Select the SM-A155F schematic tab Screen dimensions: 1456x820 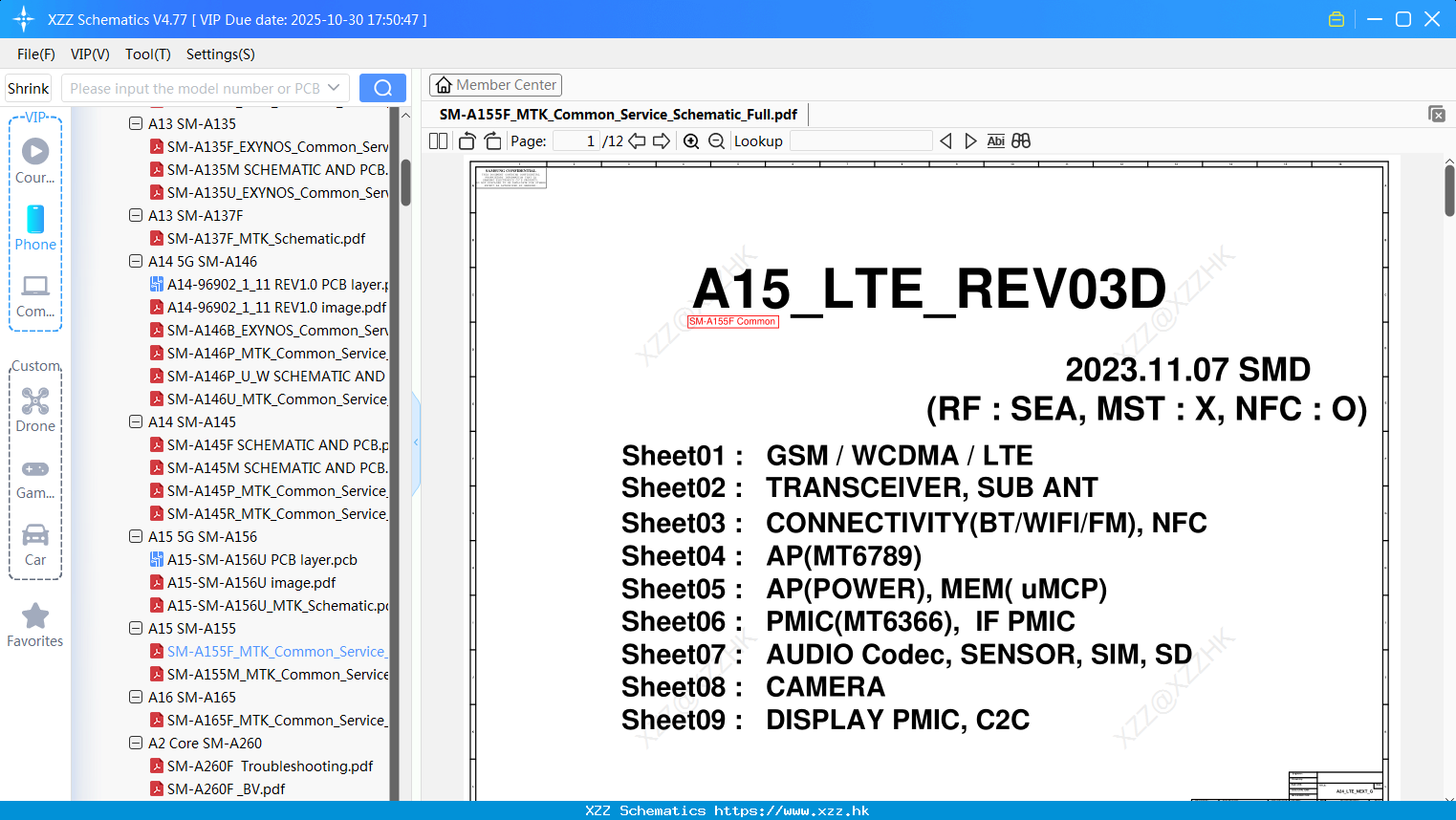click(619, 115)
